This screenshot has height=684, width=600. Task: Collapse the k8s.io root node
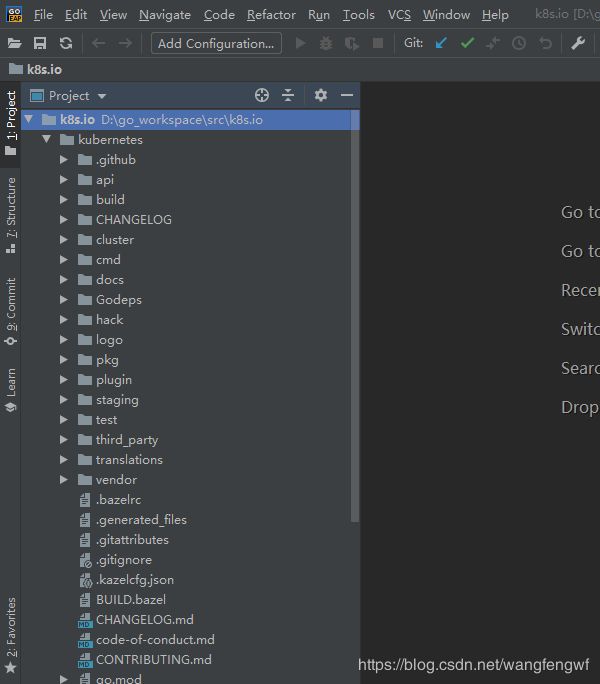[x=29, y=119]
